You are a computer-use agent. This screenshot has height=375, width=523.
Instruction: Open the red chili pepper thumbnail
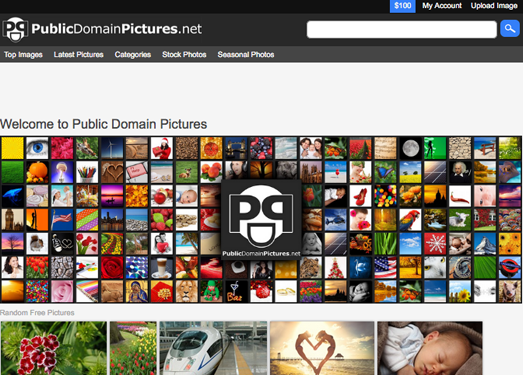(460, 196)
